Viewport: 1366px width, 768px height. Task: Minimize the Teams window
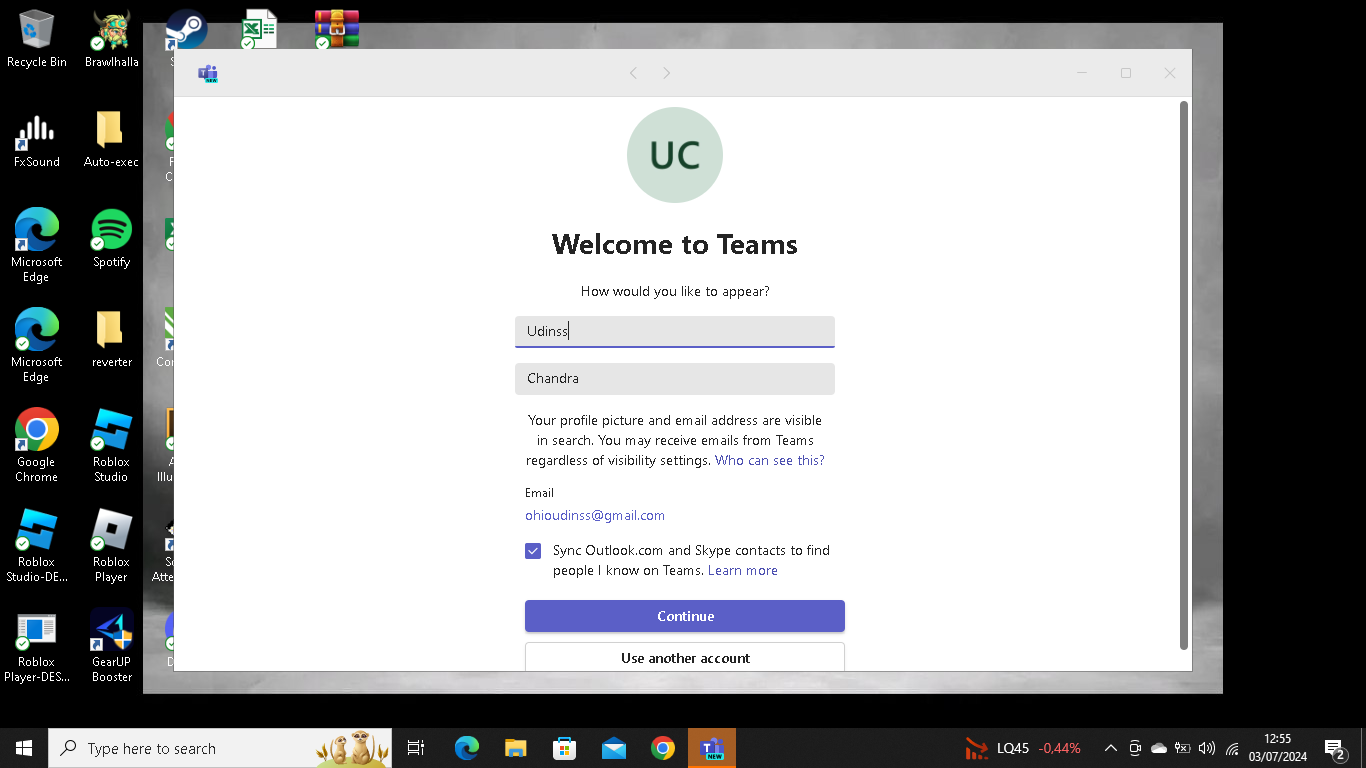click(x=1082, y=73)
